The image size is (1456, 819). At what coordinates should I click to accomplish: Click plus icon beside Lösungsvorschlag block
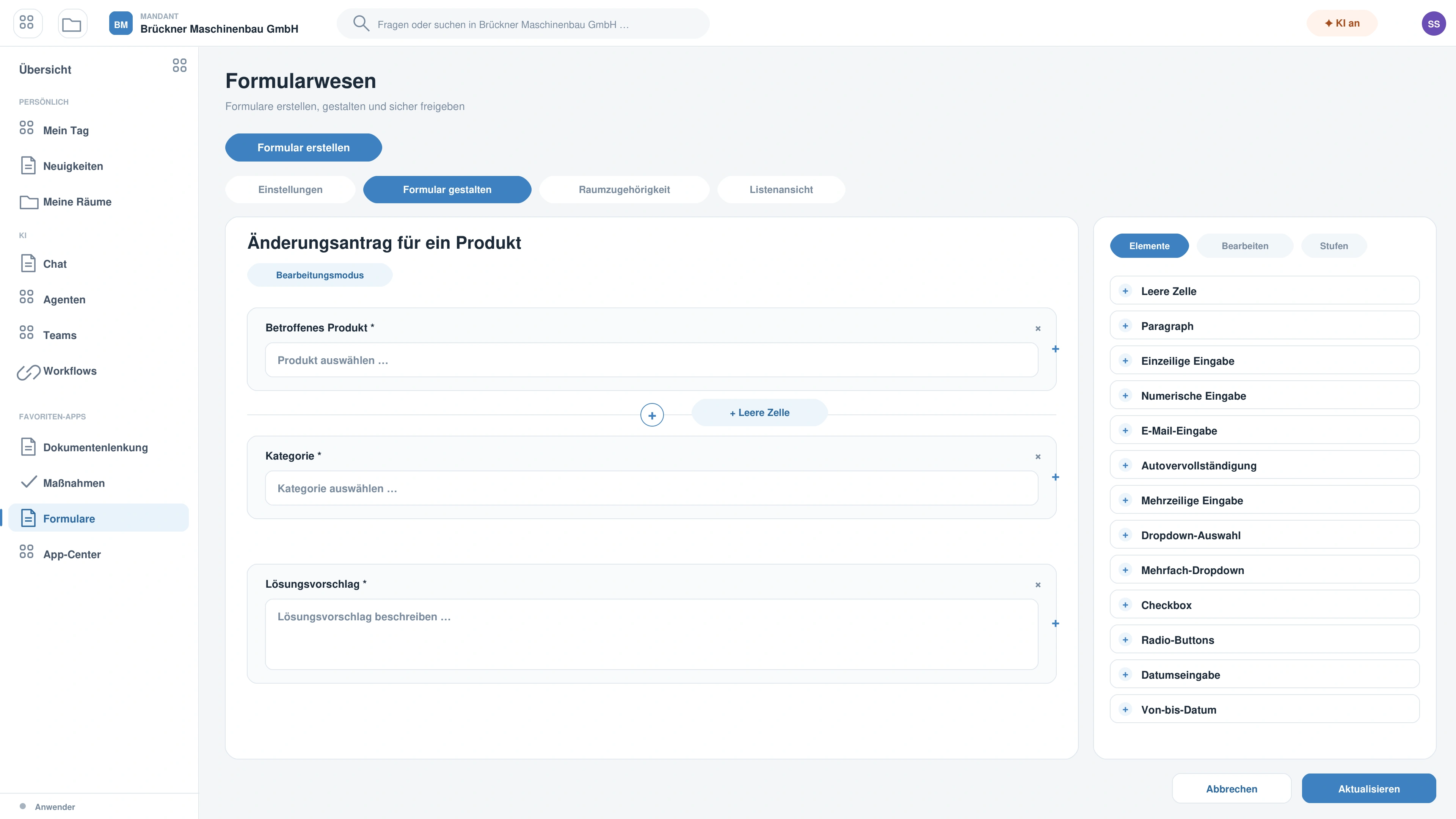1055,624
